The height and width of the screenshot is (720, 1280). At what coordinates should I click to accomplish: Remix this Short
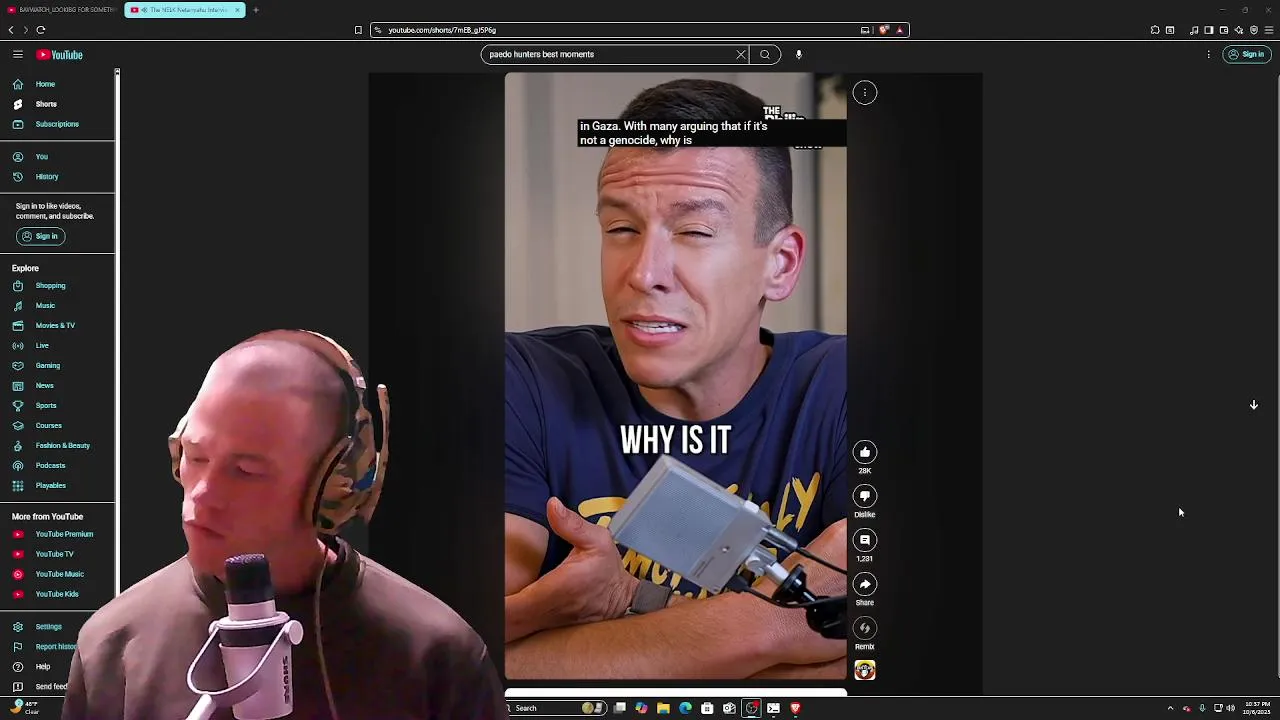(865, 628)
